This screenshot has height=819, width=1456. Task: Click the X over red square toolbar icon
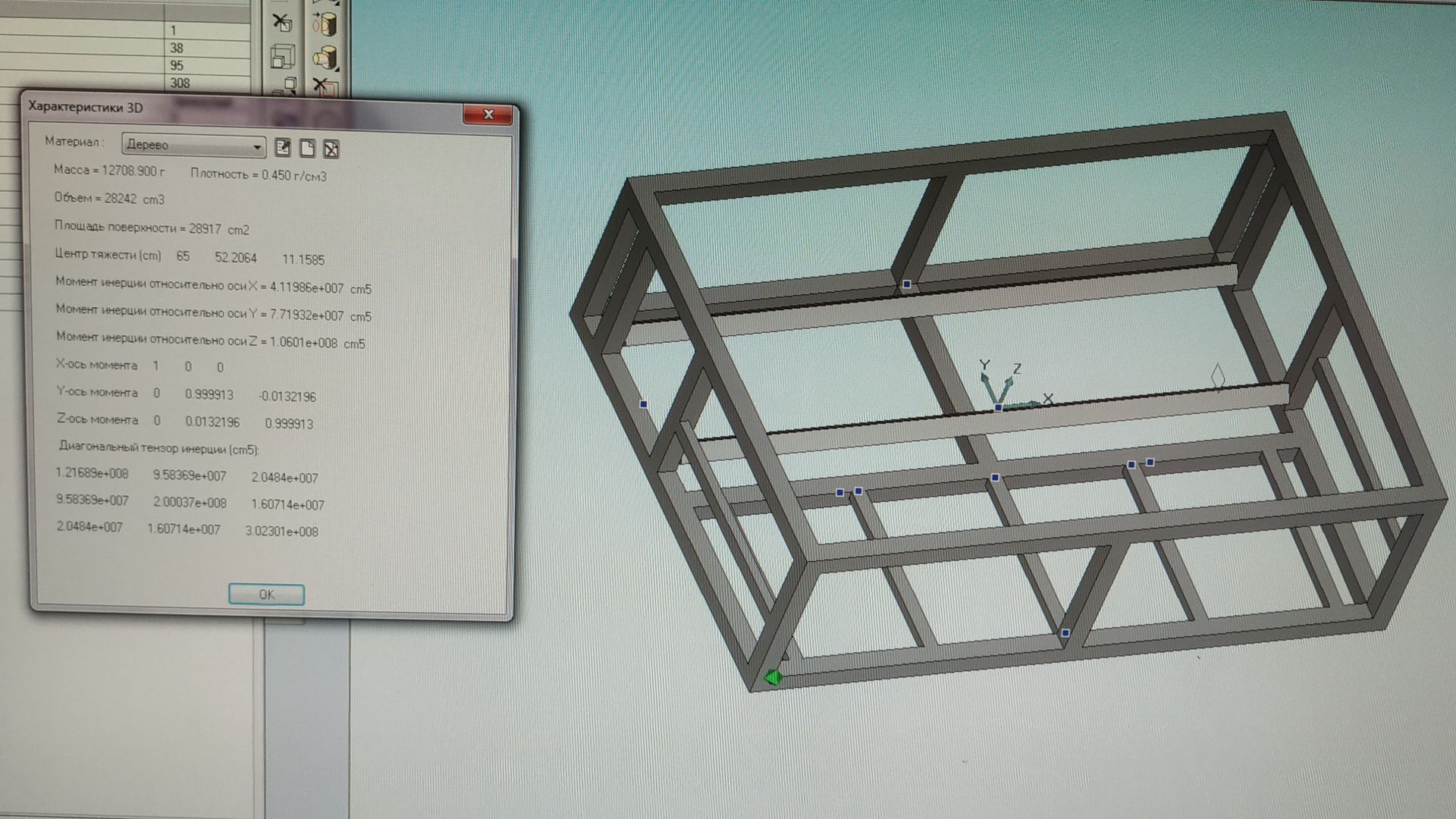pos(325,86)
